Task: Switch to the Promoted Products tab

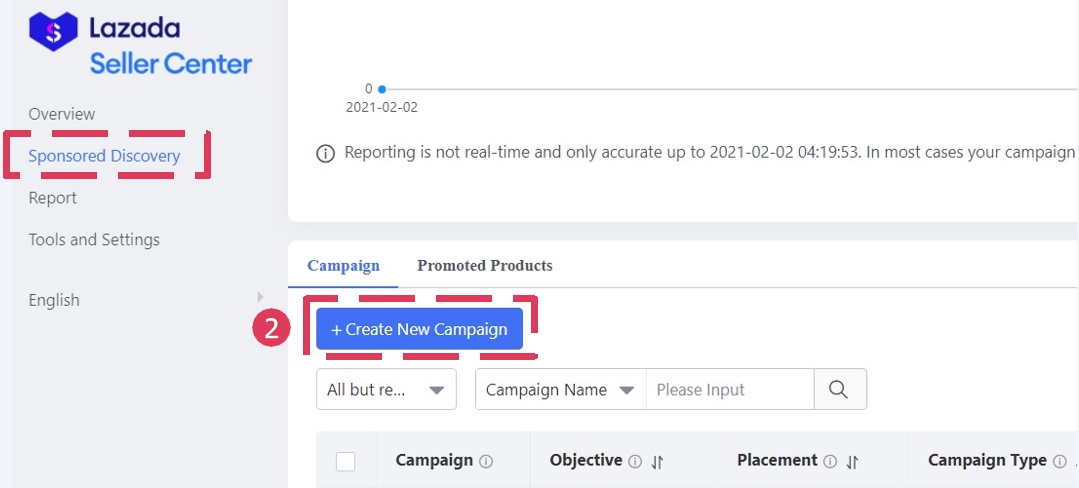Action: tap(484, 266)
